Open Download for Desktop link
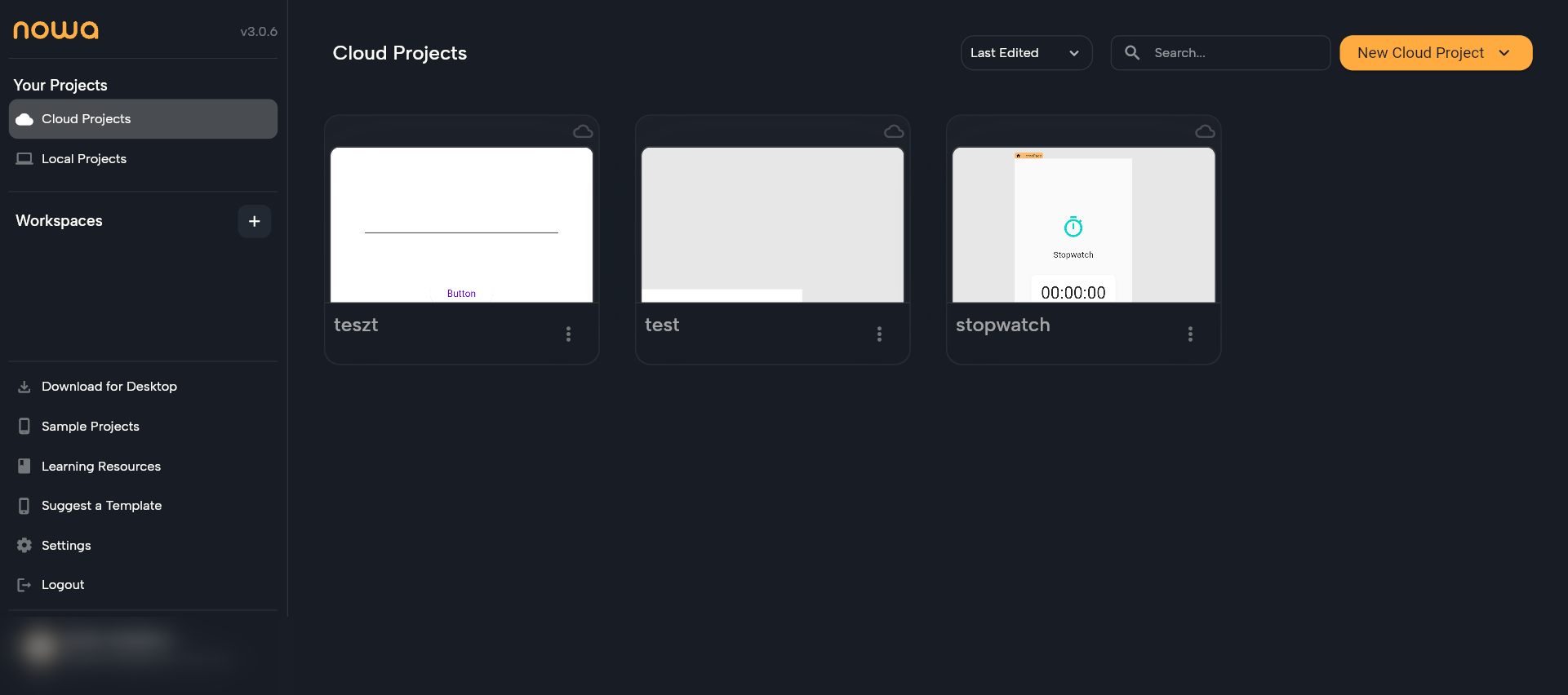The image size is (1568, 695). (x=109, y=387)
